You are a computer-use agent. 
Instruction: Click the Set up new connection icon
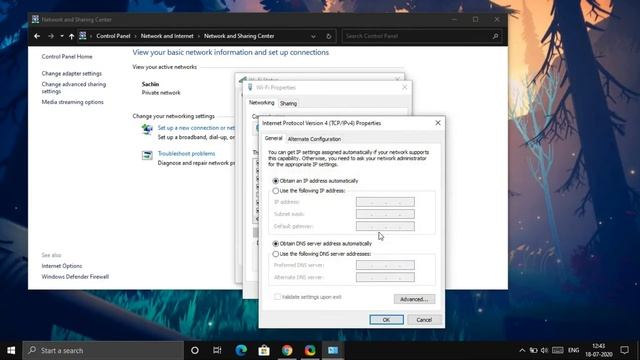pyautogui.click(x=147, y=129)
